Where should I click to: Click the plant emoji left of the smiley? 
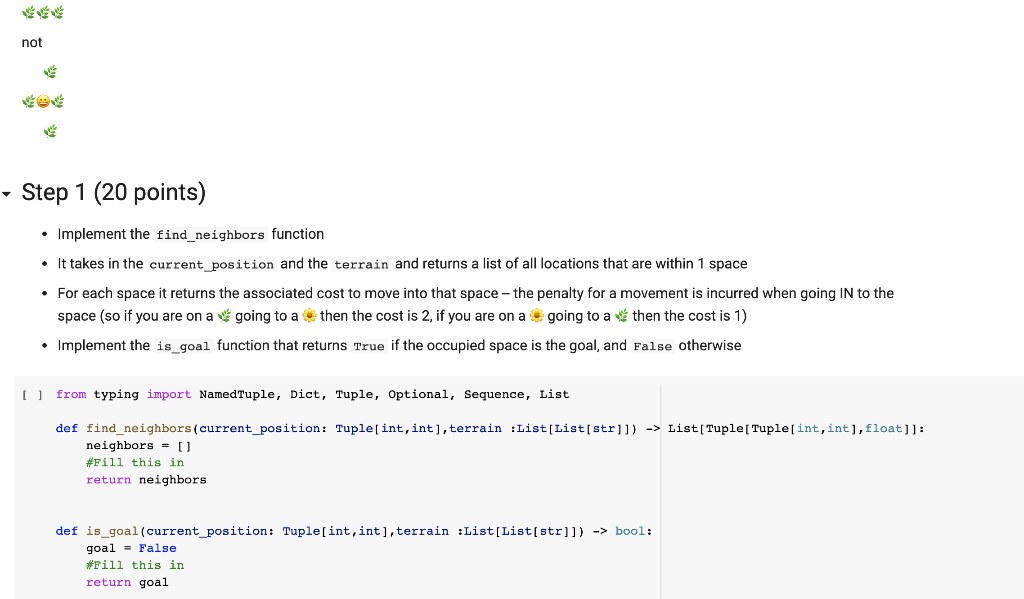tap(29, 101)
